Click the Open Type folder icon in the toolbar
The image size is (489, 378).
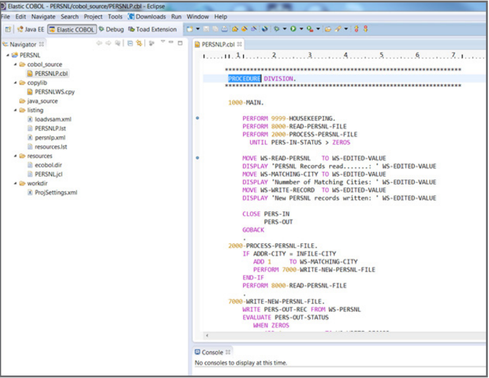[x=328, y=29]
